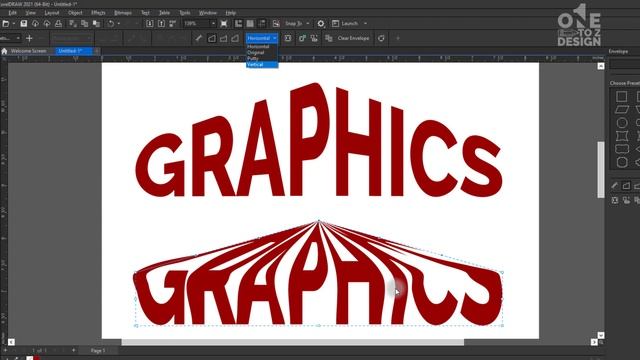Screen dimensions: 640x360
Task: Click Copy envelope properties icon
Action: (329, 38)
